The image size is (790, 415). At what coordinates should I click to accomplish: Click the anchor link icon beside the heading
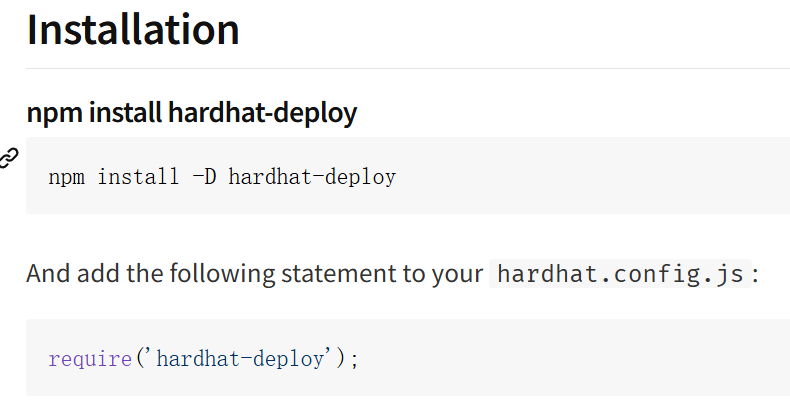(9, 158)
